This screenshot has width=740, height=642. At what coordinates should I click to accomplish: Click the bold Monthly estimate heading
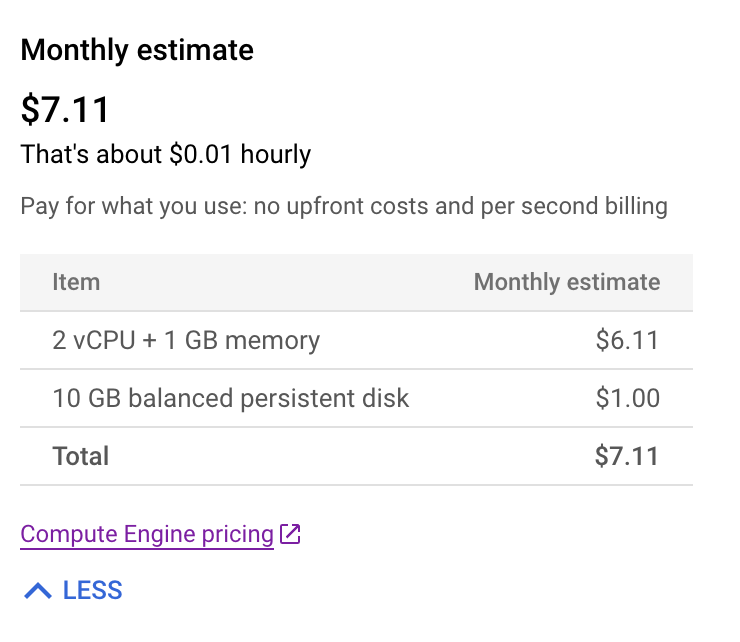tap(137, 50)
